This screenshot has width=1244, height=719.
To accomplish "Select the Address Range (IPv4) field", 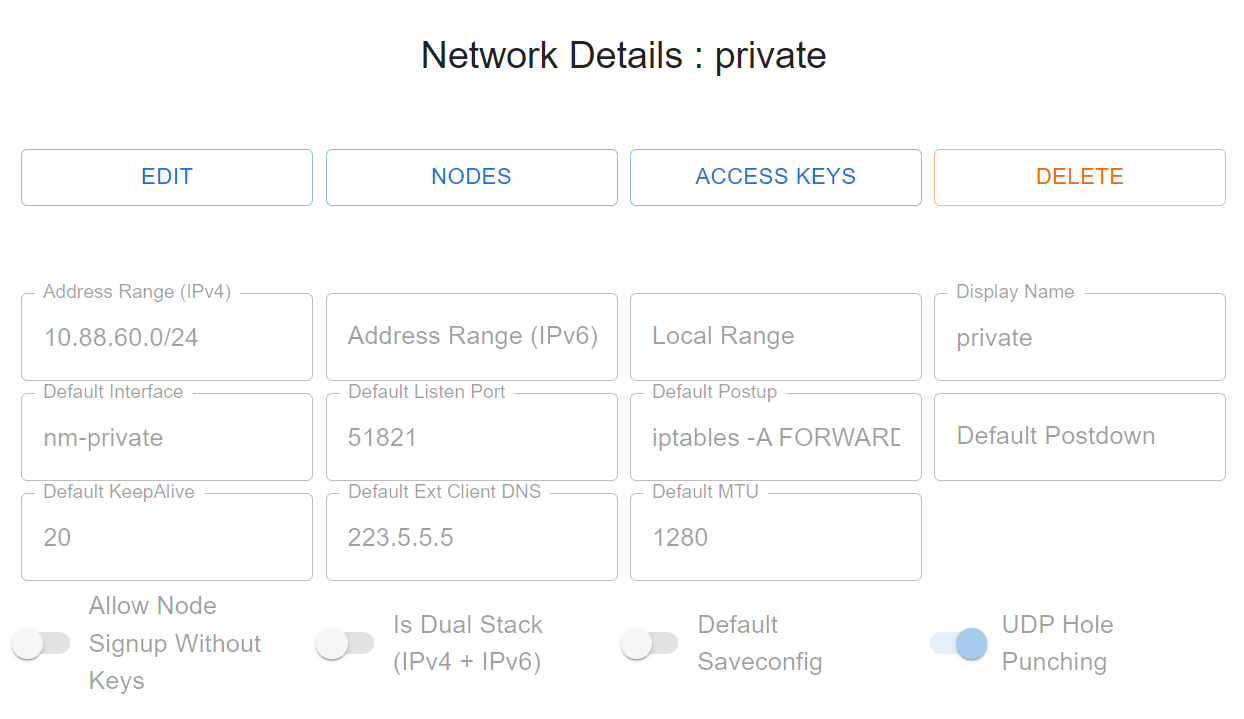I will 167,337.
